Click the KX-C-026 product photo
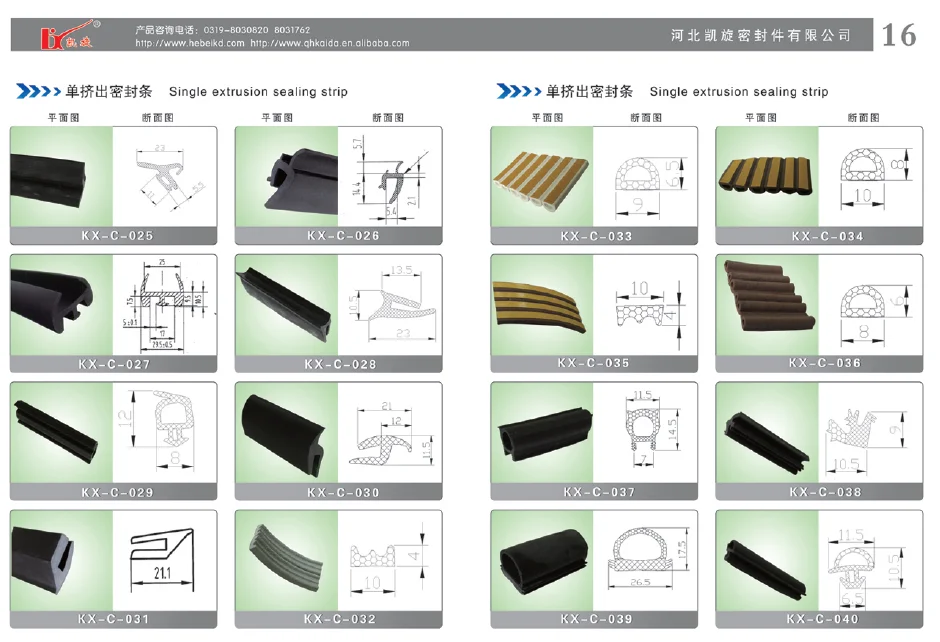This screenshot has height=642, width=940. point(287,177)
